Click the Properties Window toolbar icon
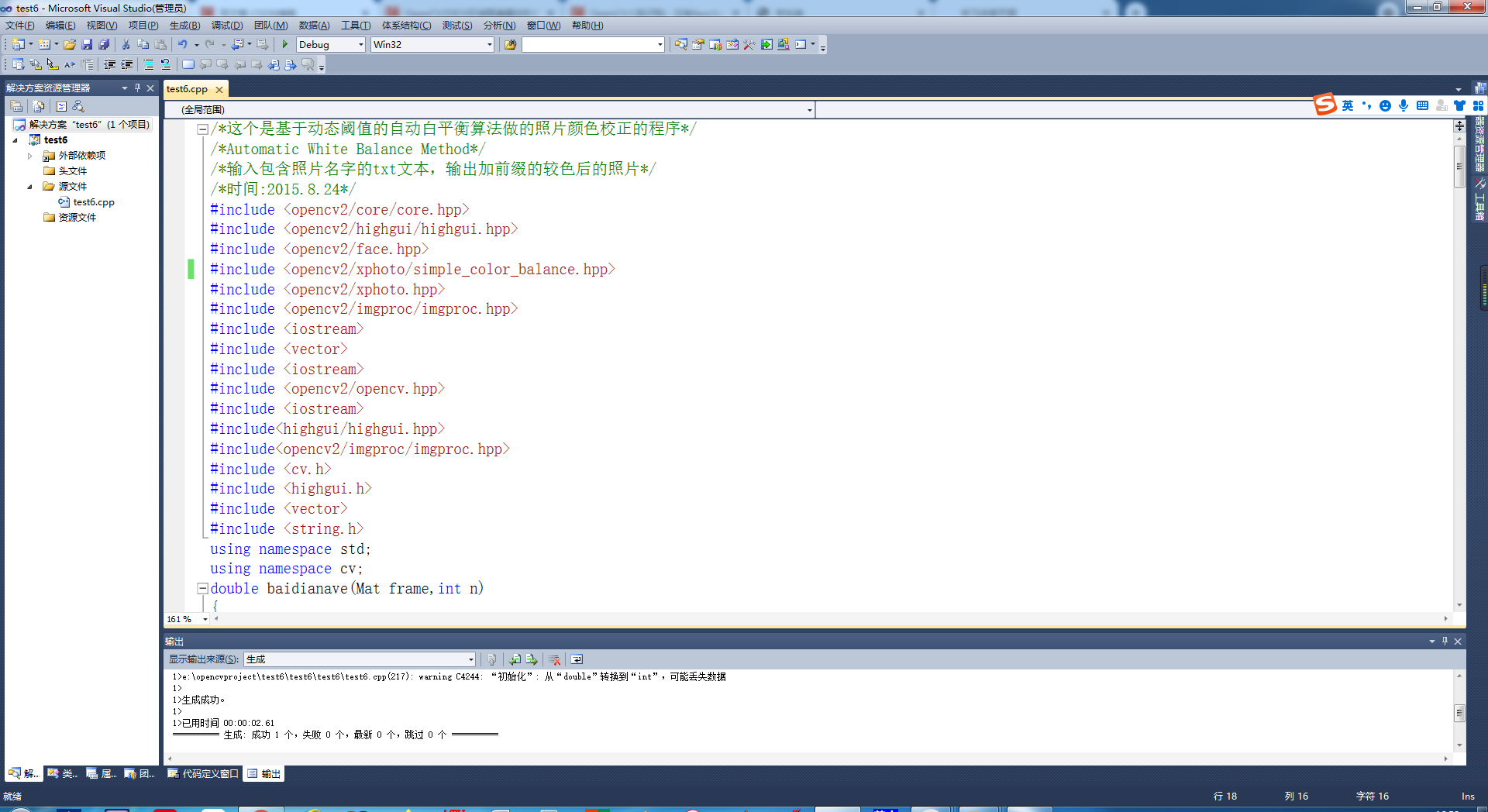This screenshot has height=812, width=1488. [x=698, y=45]
